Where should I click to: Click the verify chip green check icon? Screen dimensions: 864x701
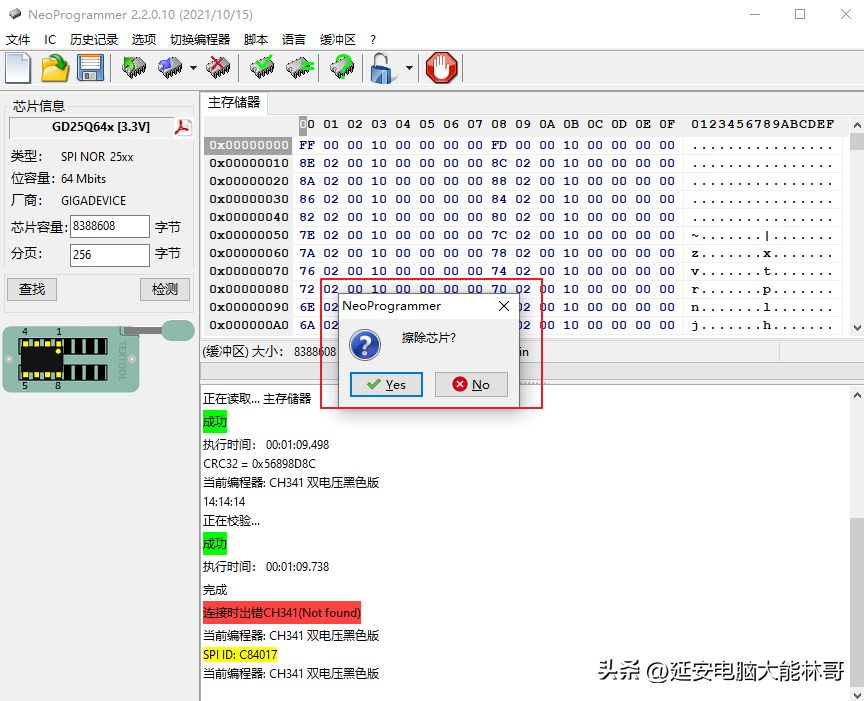263,68
